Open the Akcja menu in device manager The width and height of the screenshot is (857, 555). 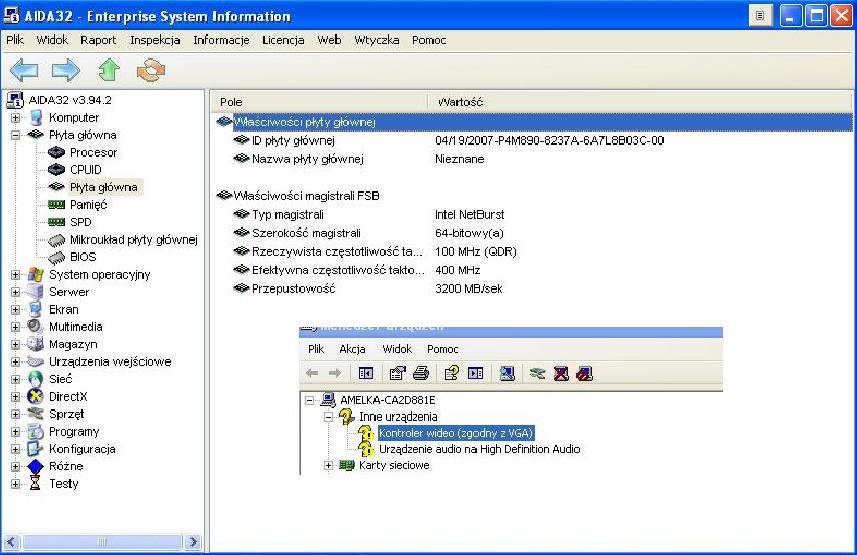click(x=352, y=349)
